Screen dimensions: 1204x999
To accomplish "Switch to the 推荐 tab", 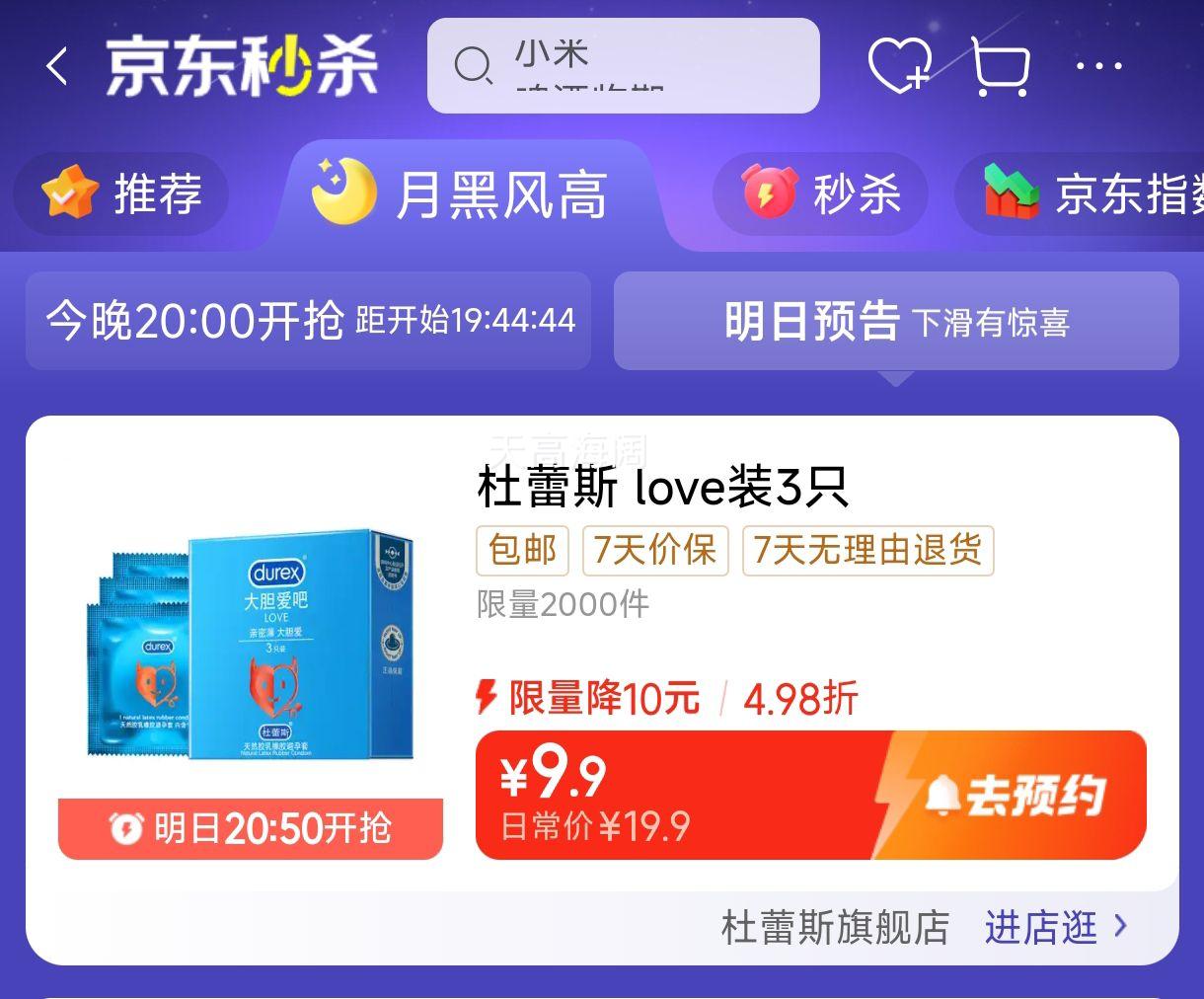I will [x=120, y=192].
